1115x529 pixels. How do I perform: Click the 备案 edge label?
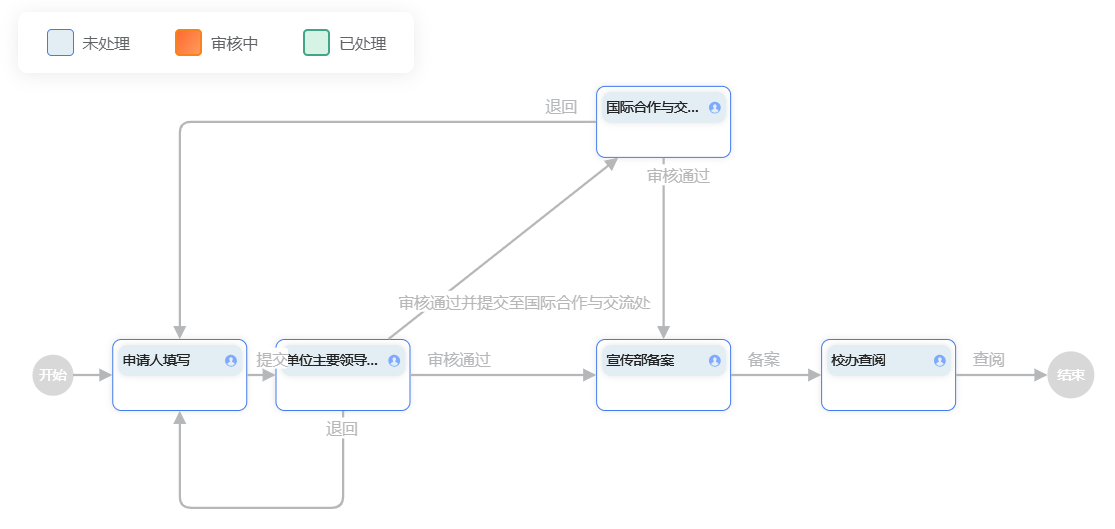tap(764, 360)
